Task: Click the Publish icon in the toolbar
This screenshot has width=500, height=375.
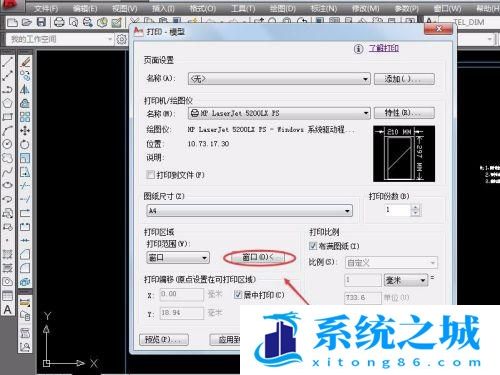Action: [x=88, y=23]
